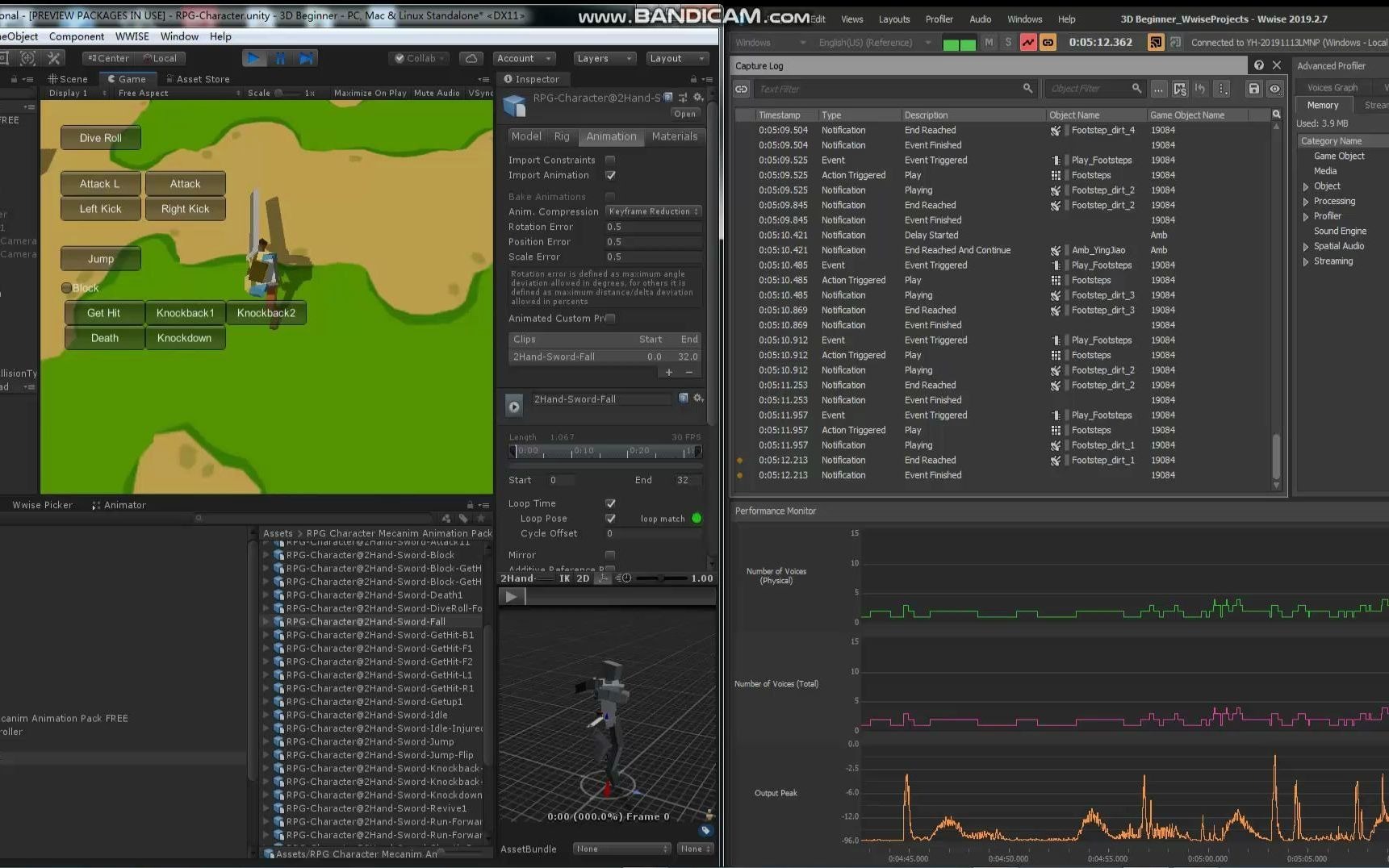Click Capture Log save icon
Screen dimensions: 1389x868
point(1253,89)
